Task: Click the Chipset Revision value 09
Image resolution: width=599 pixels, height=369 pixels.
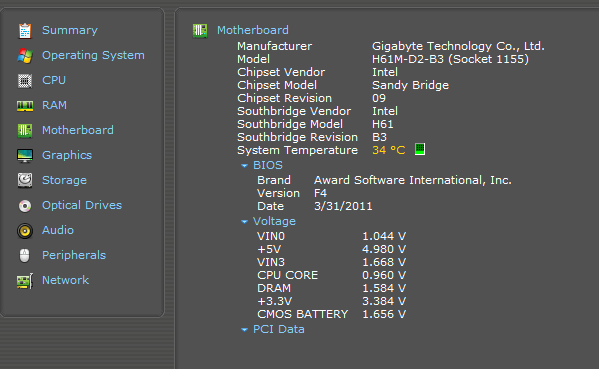Action: (x=379, y=98)
